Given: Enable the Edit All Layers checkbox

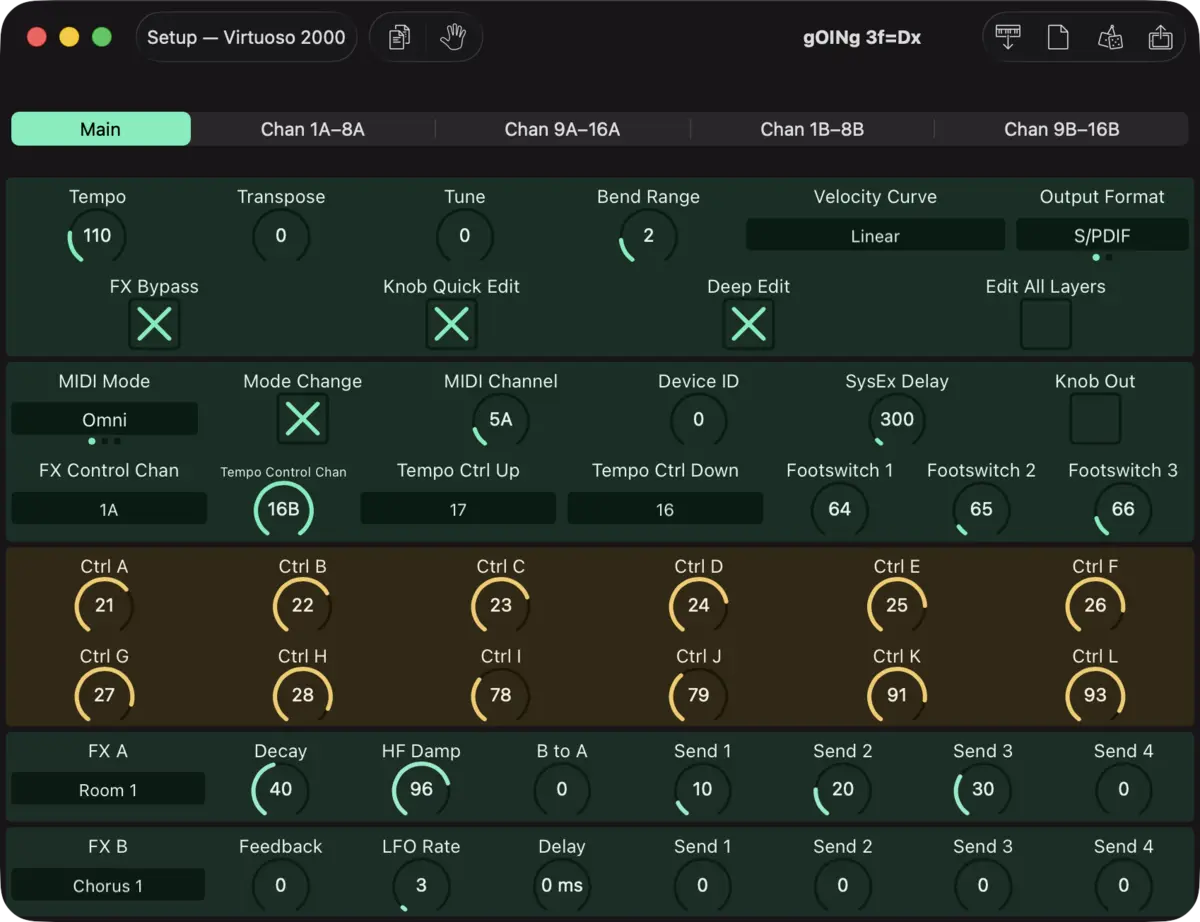Looking at the screenshot, I should 1046,324.
